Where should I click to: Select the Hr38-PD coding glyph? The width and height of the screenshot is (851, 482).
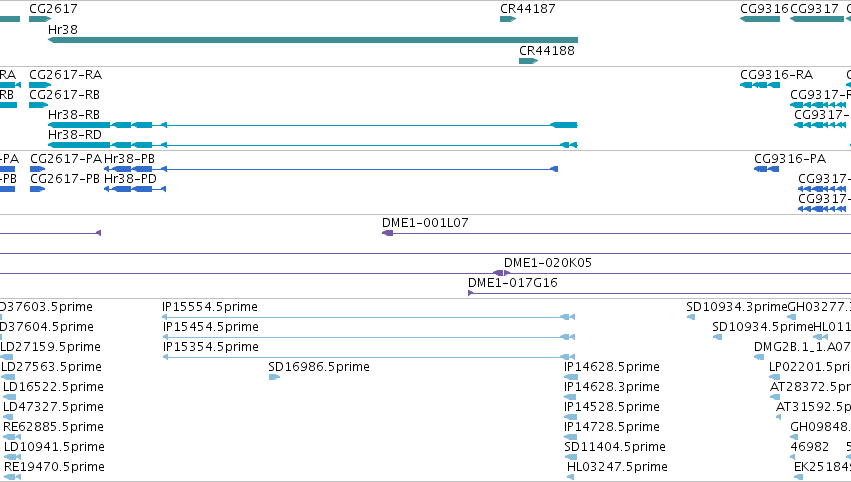(135, 189)
